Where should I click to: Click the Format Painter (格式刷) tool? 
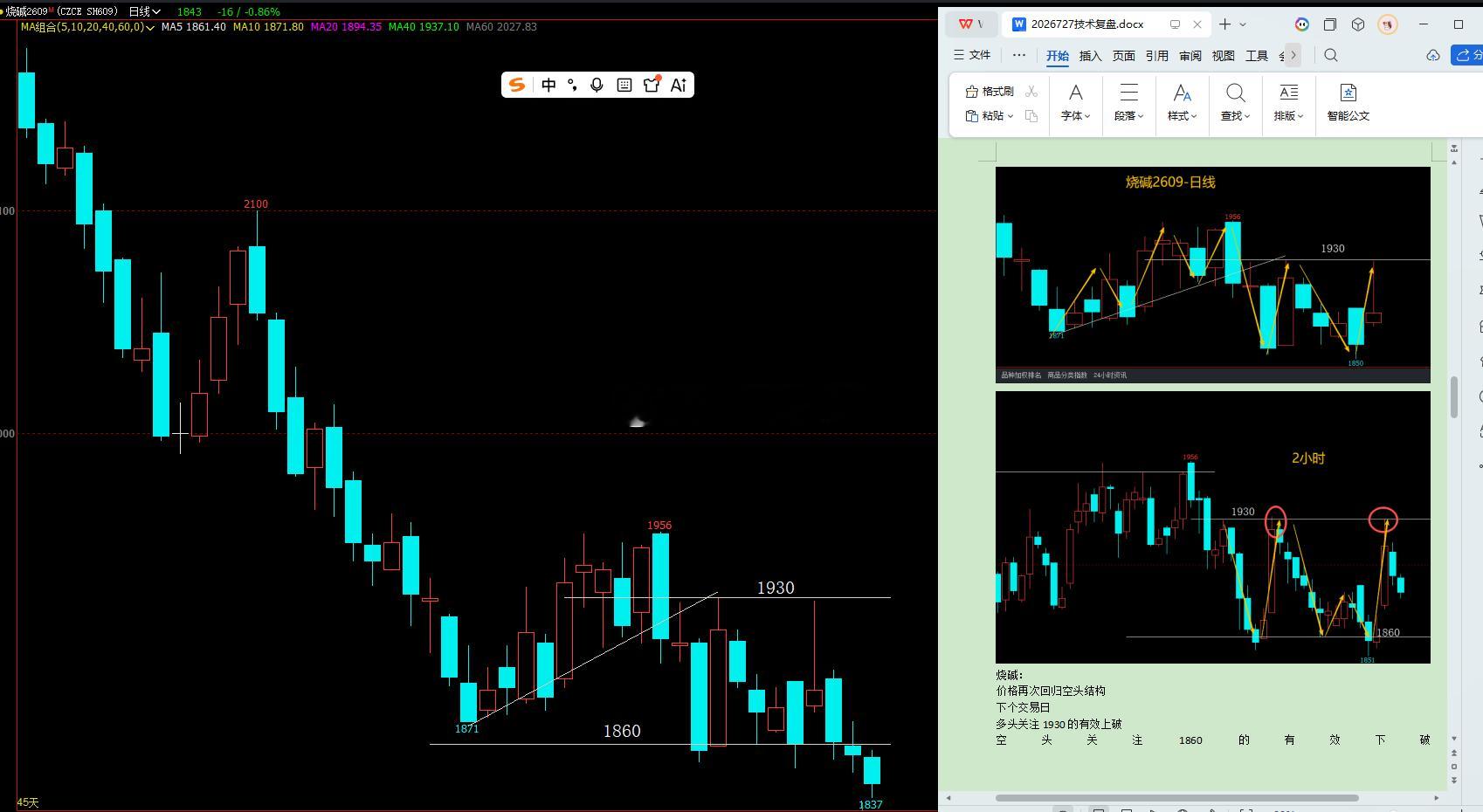pos(989,91)
